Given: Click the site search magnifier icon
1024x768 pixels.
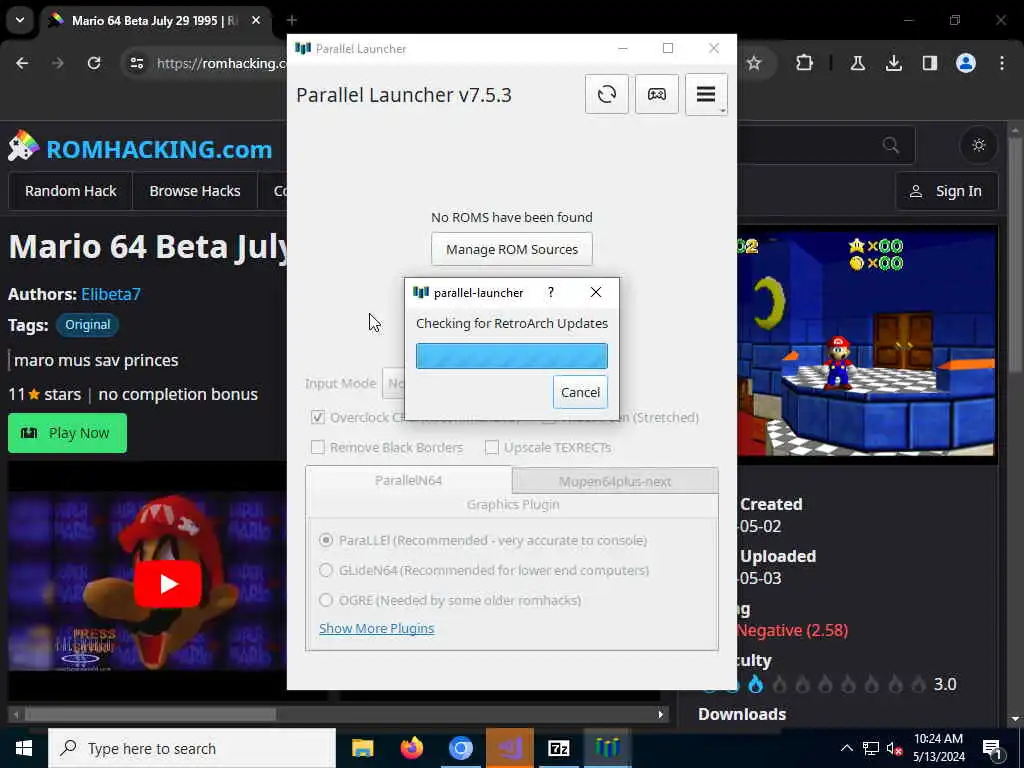Looking at the screenshot, I should point(890,145).
